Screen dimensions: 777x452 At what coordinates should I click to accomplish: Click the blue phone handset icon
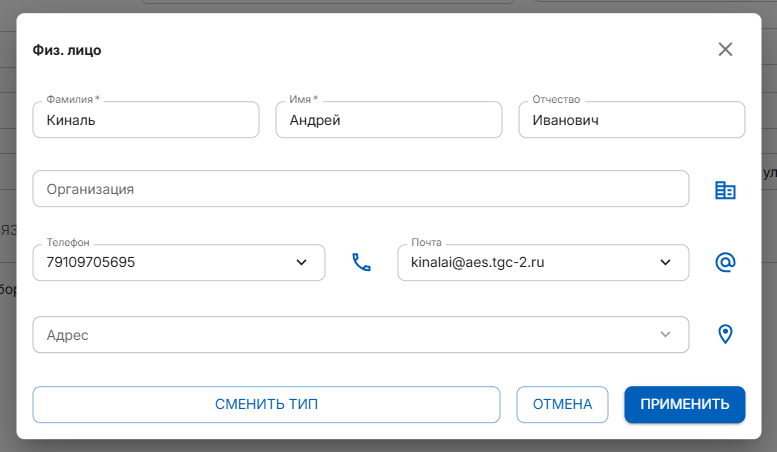tap(361, 263)
